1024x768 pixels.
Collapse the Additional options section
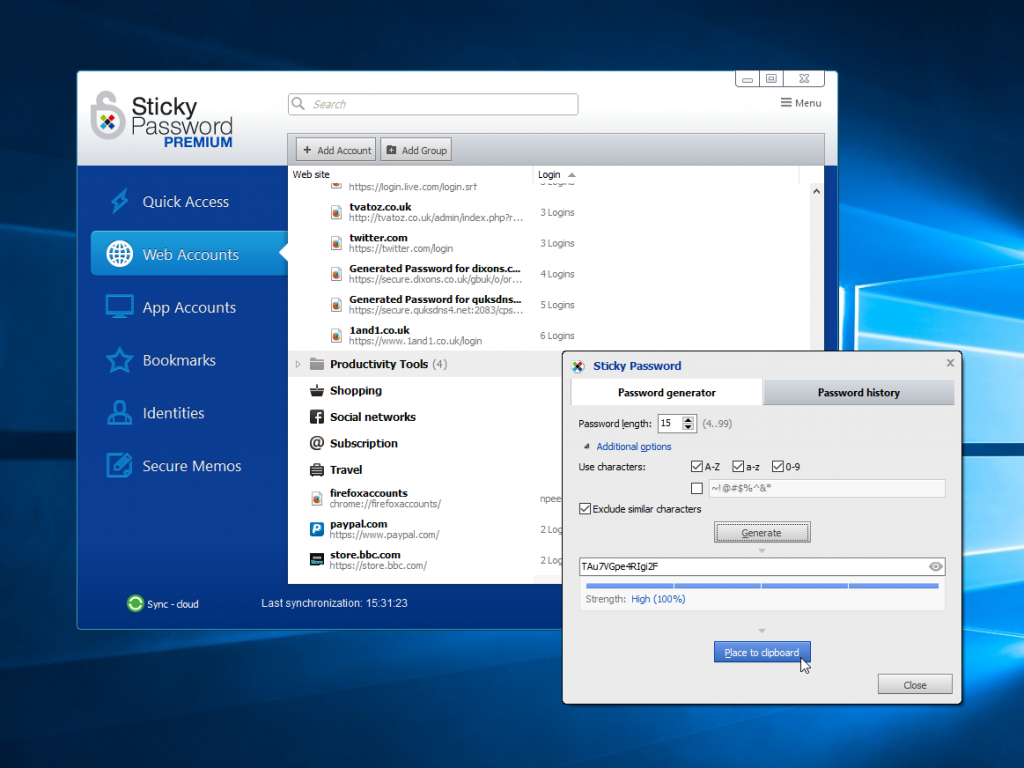(586, 447)
